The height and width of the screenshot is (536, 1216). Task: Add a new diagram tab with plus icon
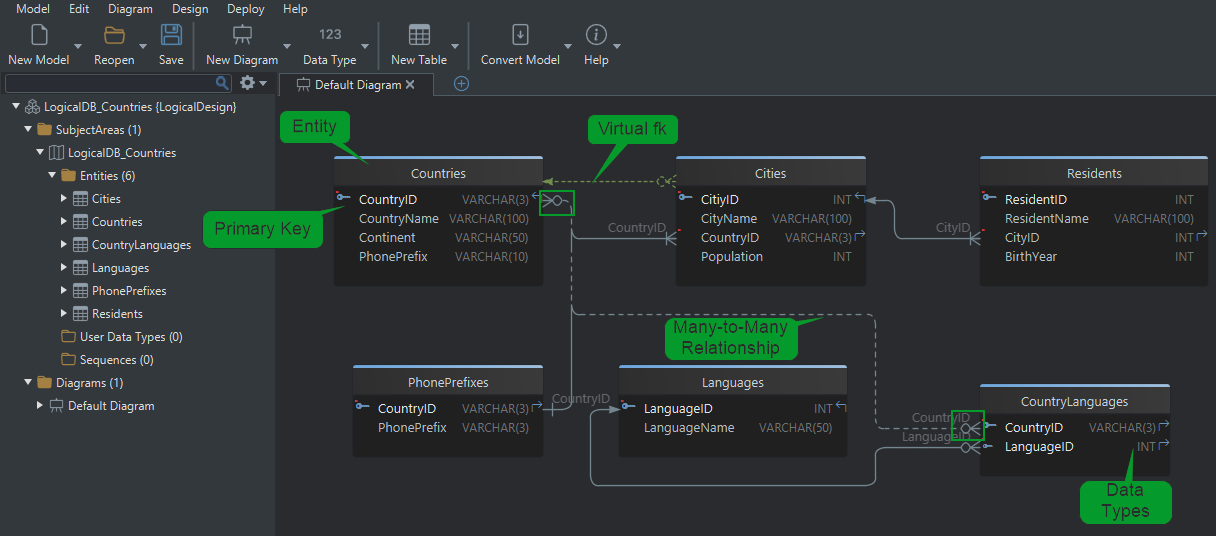461,84
